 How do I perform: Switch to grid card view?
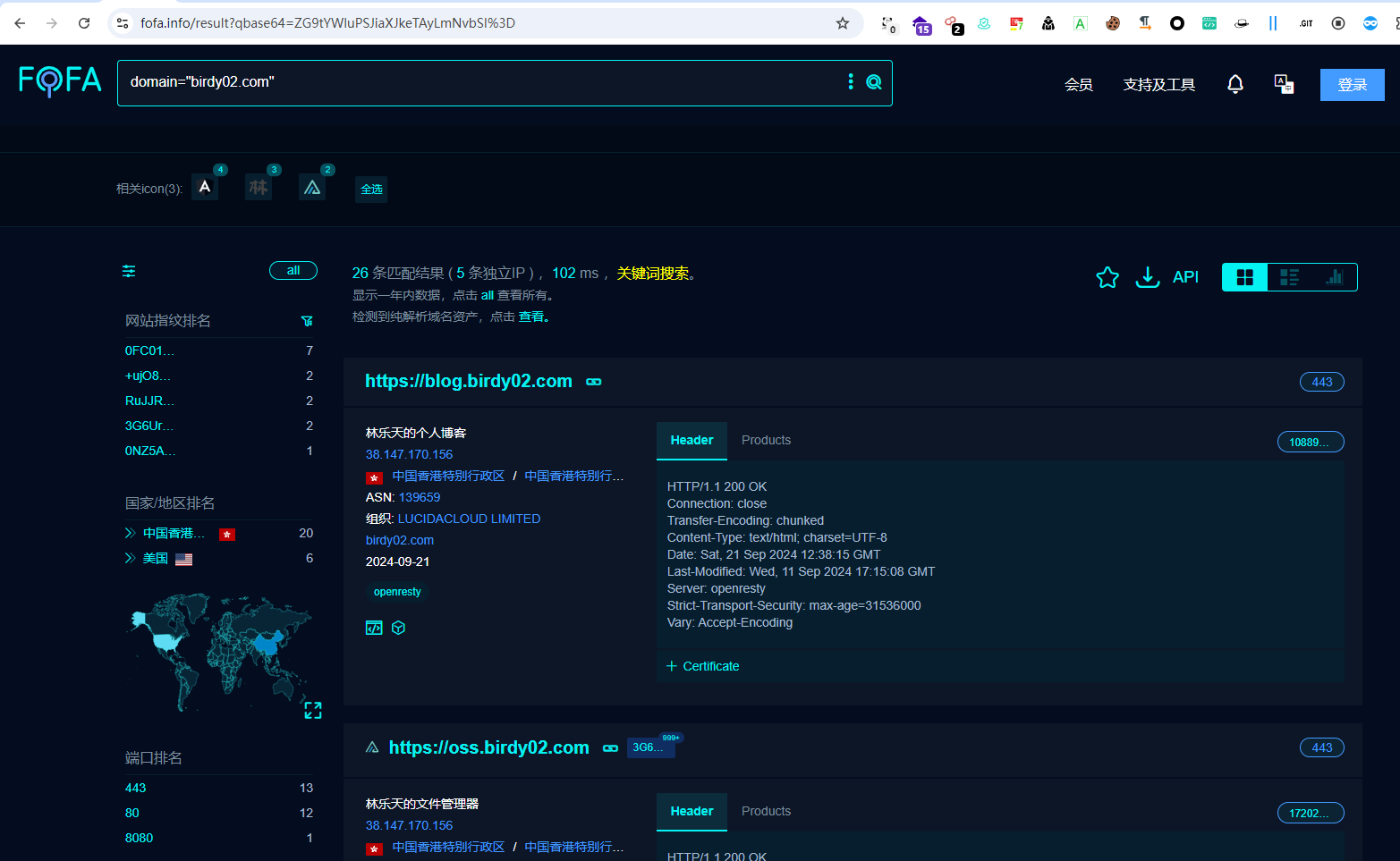1244,277
